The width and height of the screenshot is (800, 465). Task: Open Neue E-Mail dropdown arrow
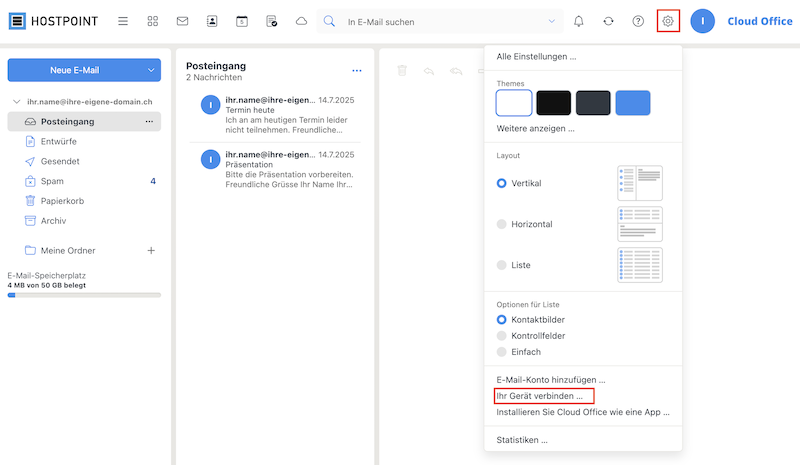pyautogui.click(x=151, y=70)
